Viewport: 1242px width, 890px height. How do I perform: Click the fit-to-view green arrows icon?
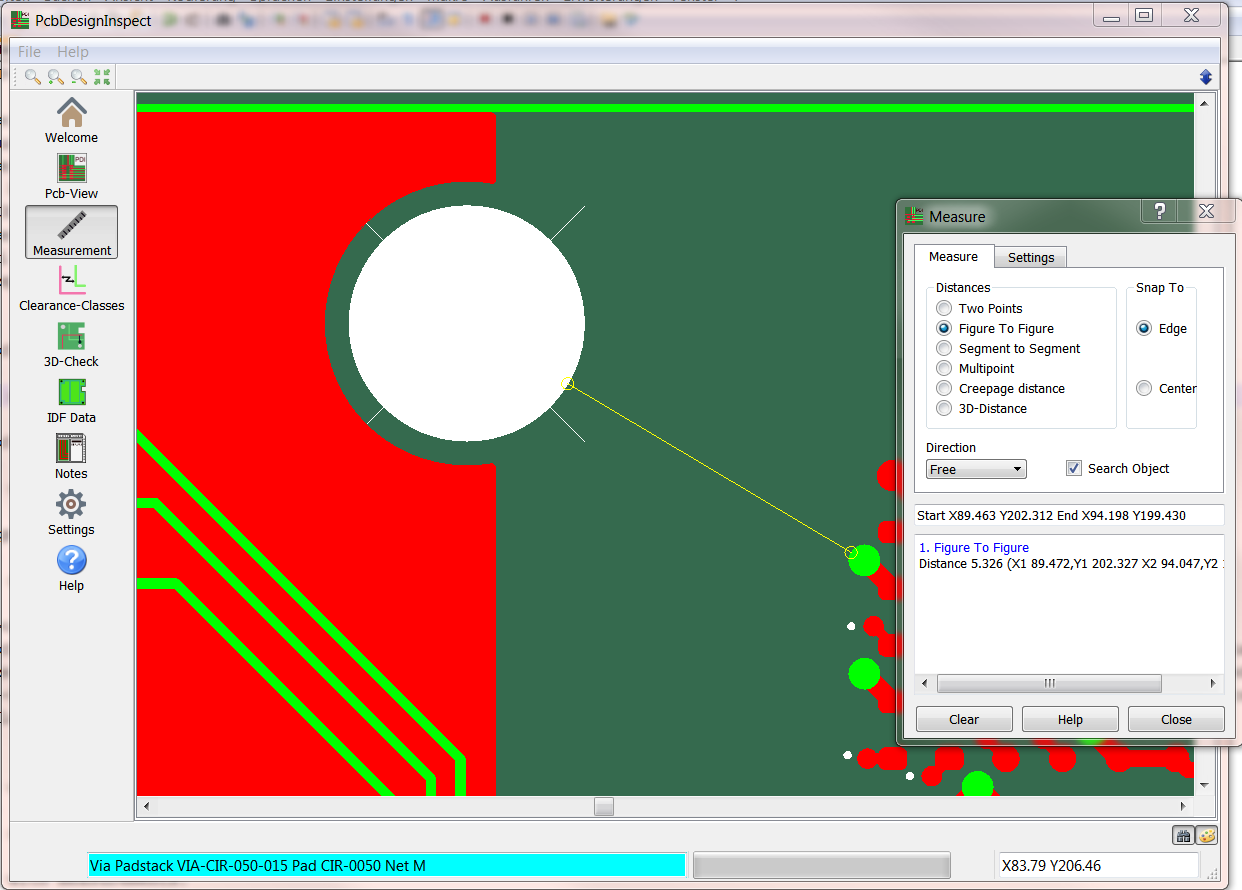(101, 77)
